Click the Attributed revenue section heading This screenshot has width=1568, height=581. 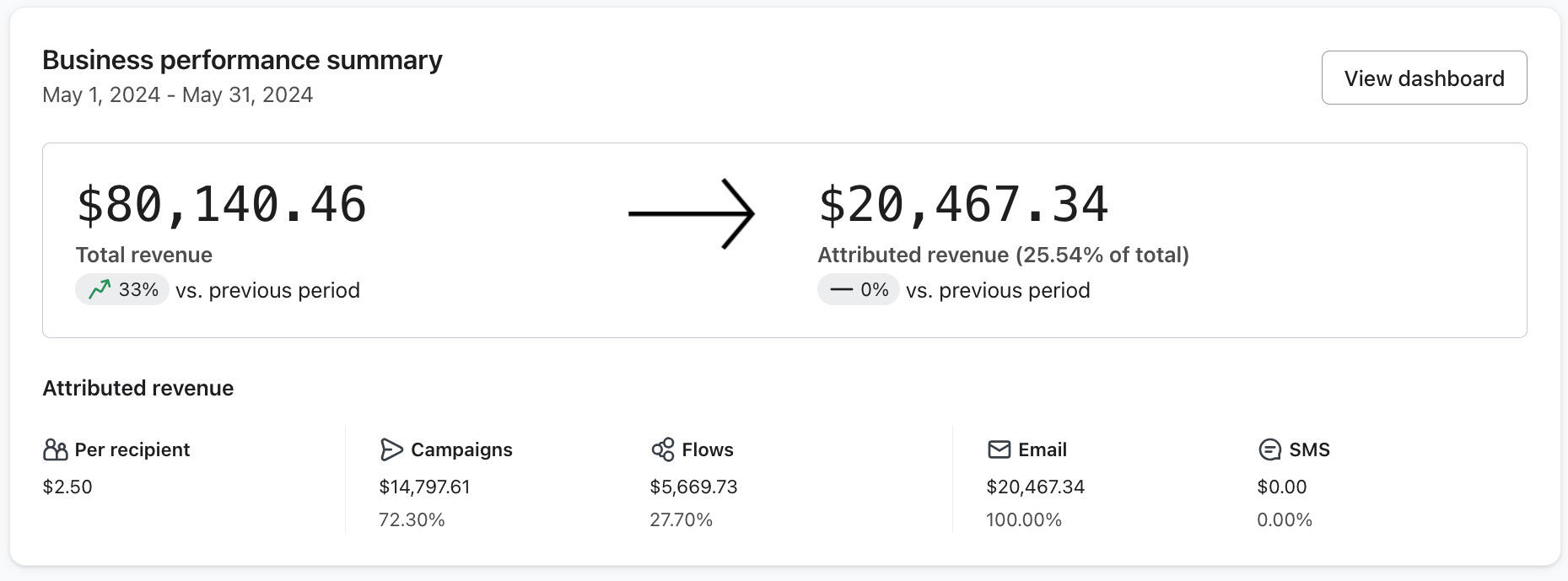click(138, 389)
